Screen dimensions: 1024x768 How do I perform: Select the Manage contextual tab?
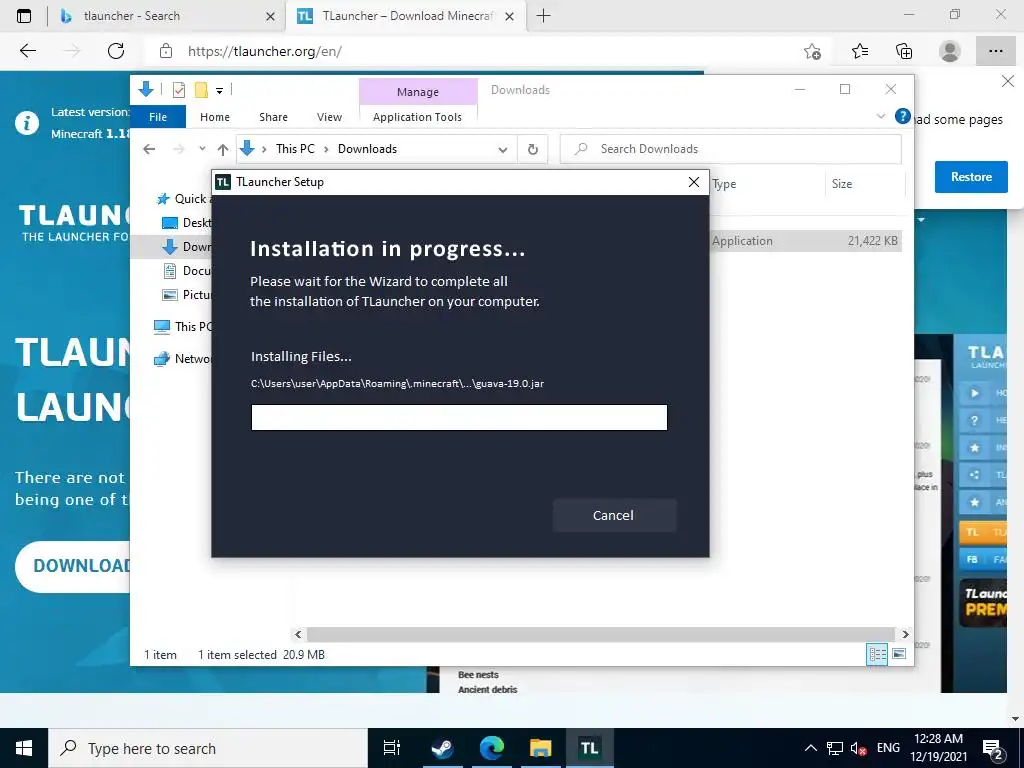click(x=418, y=92)
